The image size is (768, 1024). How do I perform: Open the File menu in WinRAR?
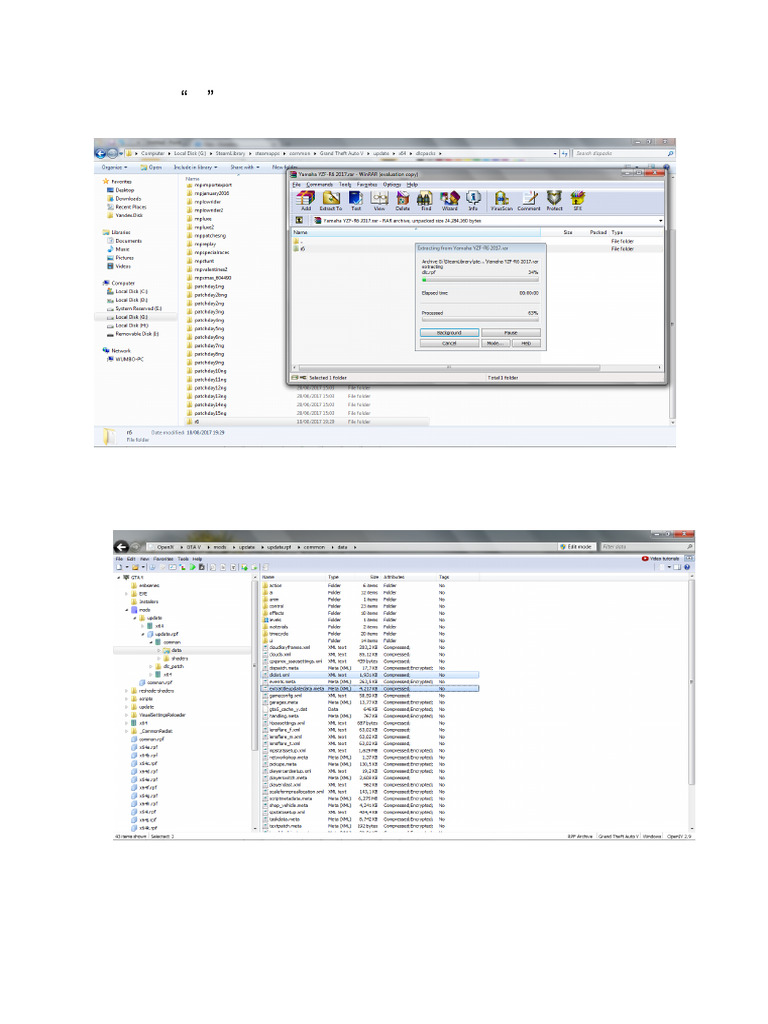(x=296, y=185)
